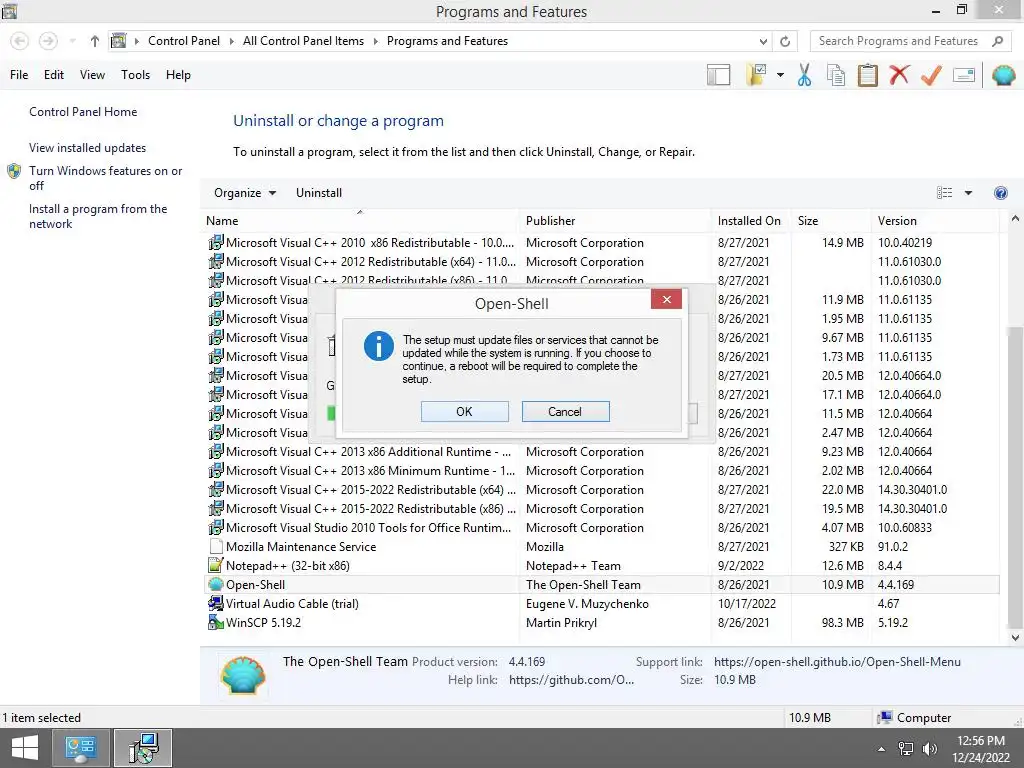Select the Open-Shell program row icon
This screenshot has height=768, width=1024.
click(216, 584)
